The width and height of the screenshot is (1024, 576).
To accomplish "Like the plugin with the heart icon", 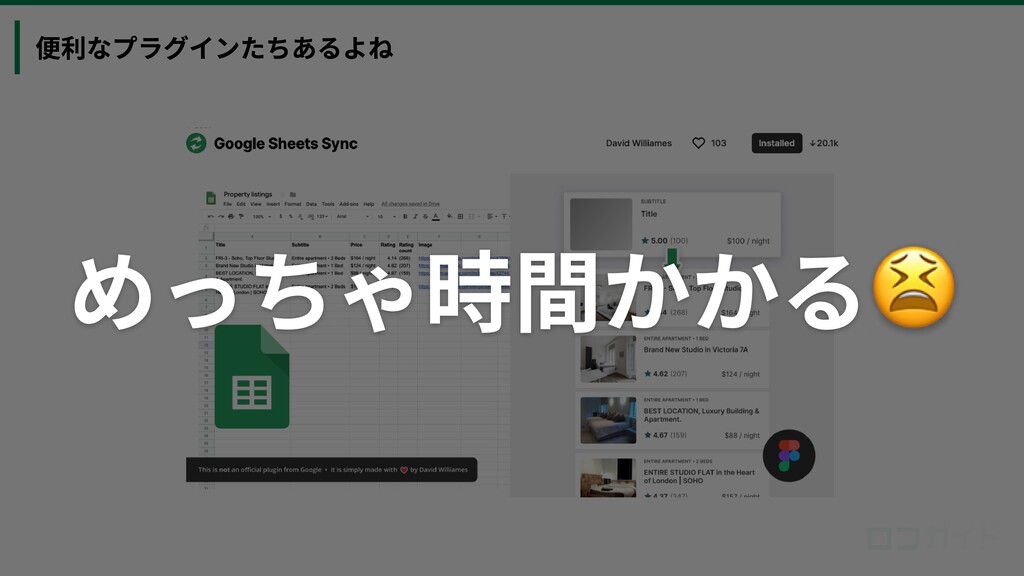I will (698, 143).
